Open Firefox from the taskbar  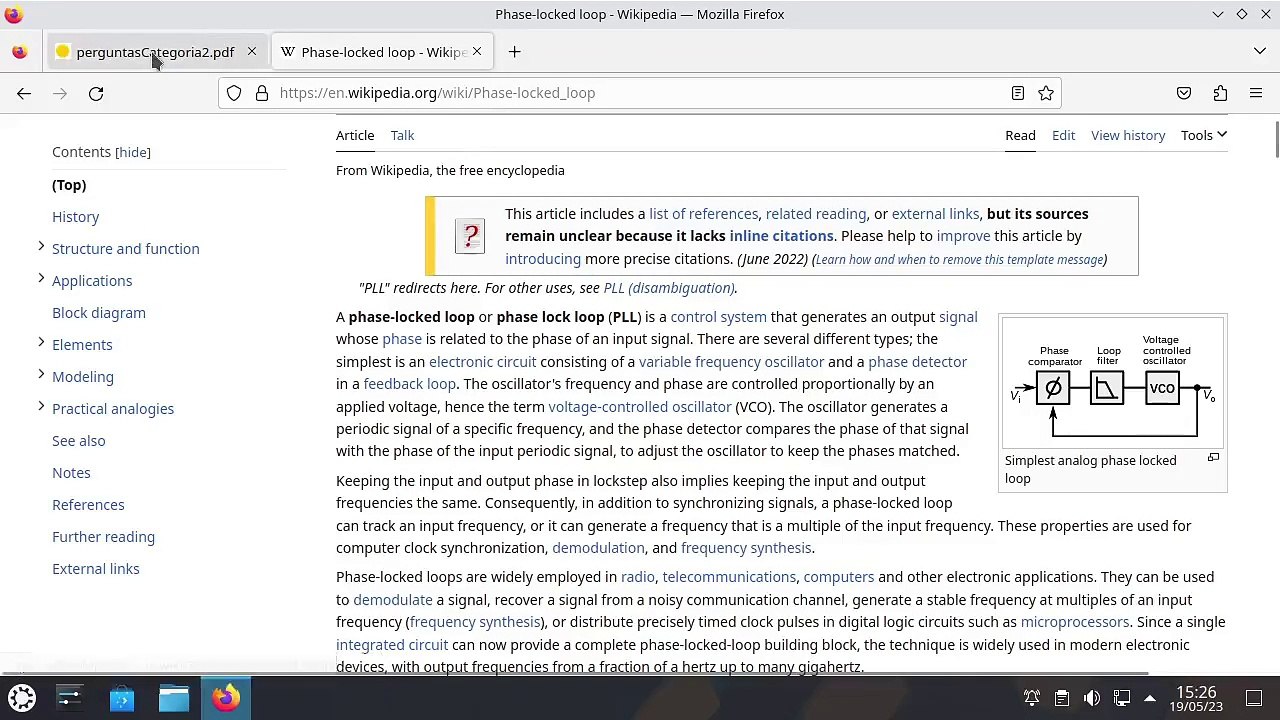(x=226, y=698)
